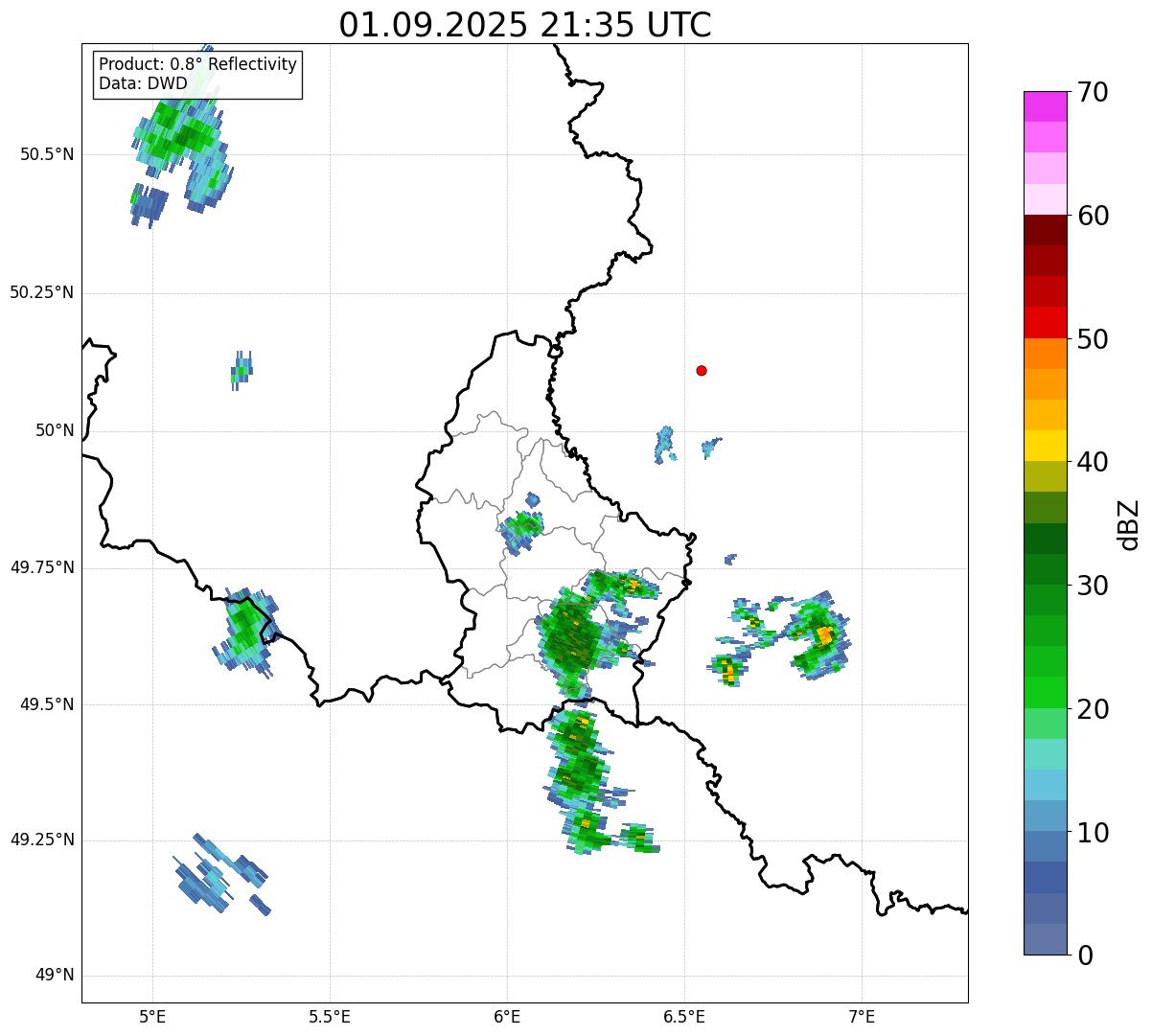The image size is (1152, 1036).
Task: Click the 20 colorbar tick label
Action: [1092, 709]
